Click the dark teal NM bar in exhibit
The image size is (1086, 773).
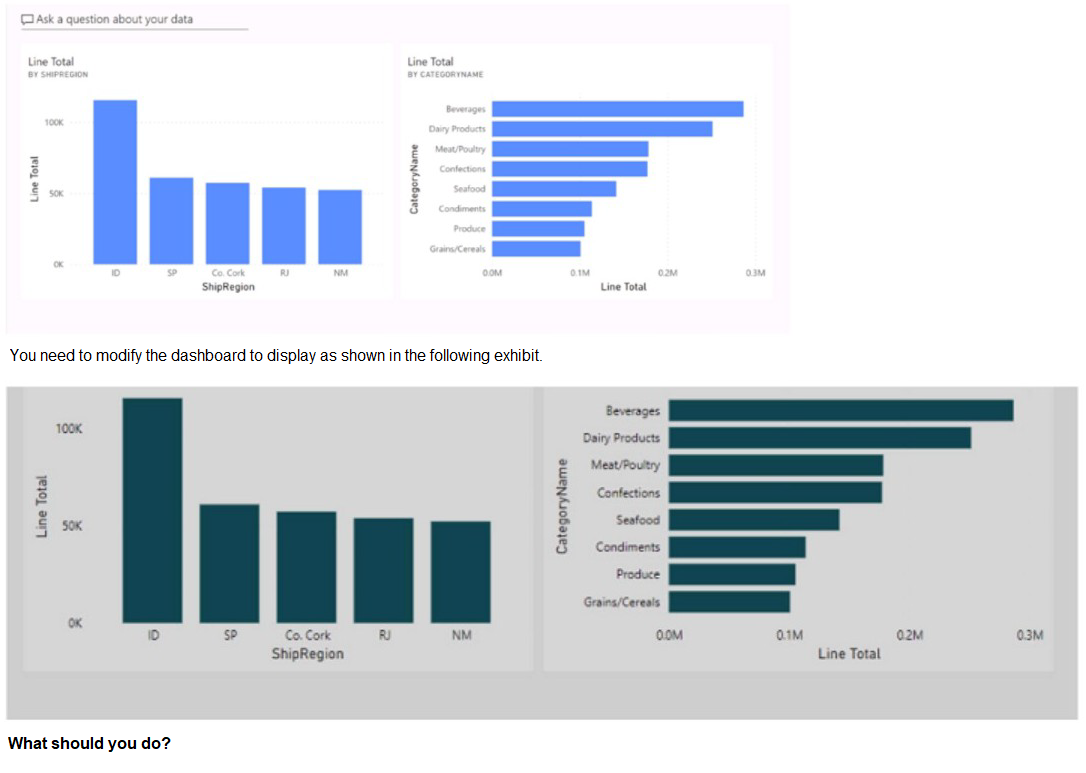click(x=460, y=571)
